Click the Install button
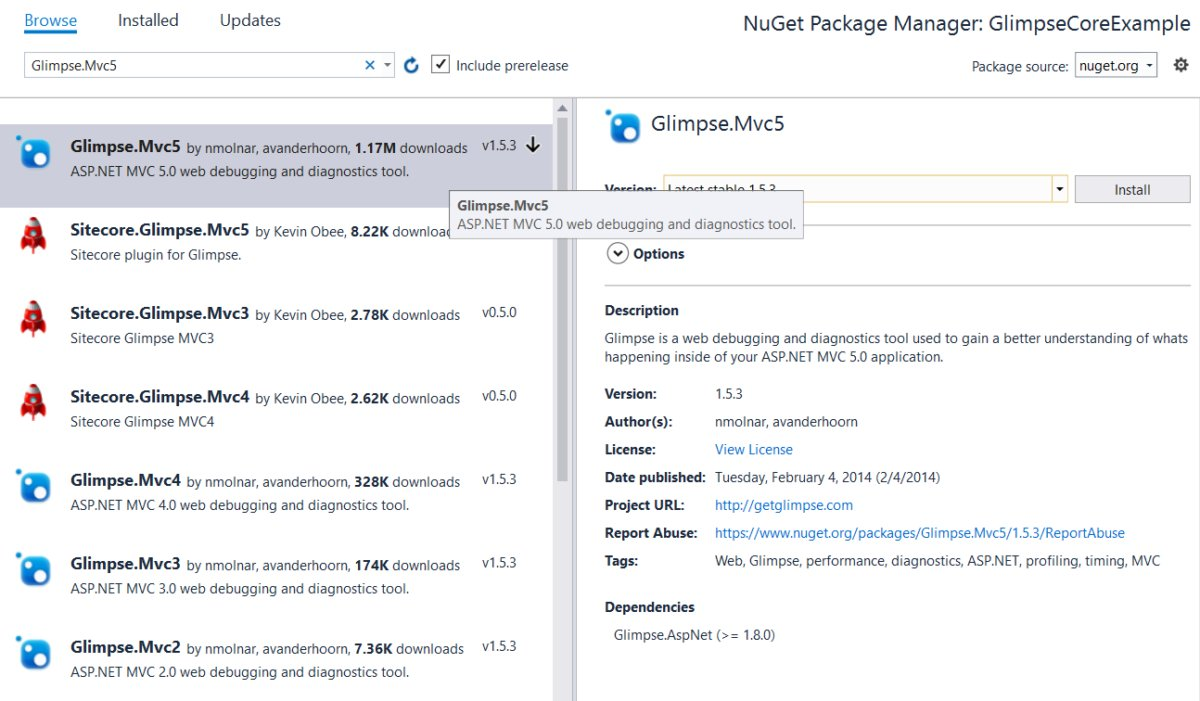Viewport: 1200px width, 701px height. pos(1132,189)
